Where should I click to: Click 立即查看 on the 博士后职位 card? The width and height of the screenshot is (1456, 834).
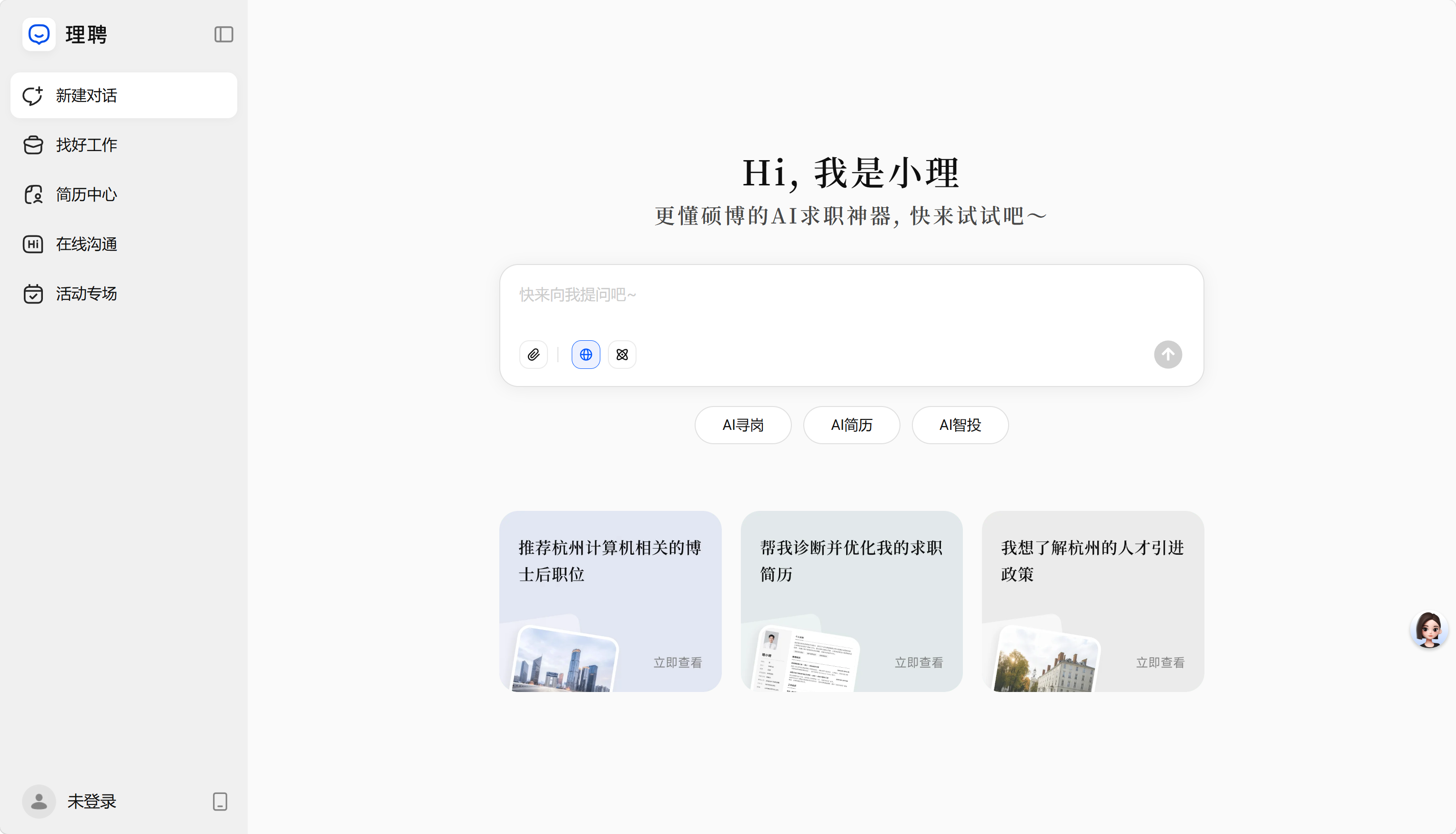pos(677,663)
